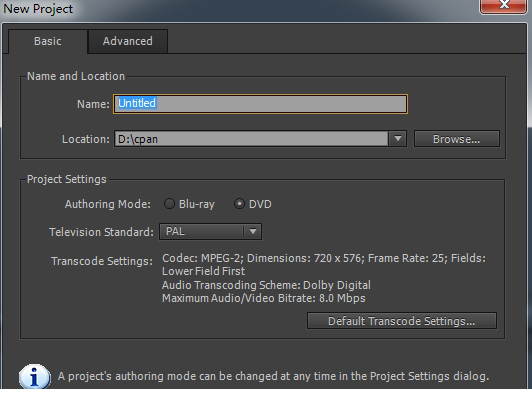Viewport: 532px width, 404px height.
Task: Click the authoring mode info message text
Action: [x=273, y=376]
